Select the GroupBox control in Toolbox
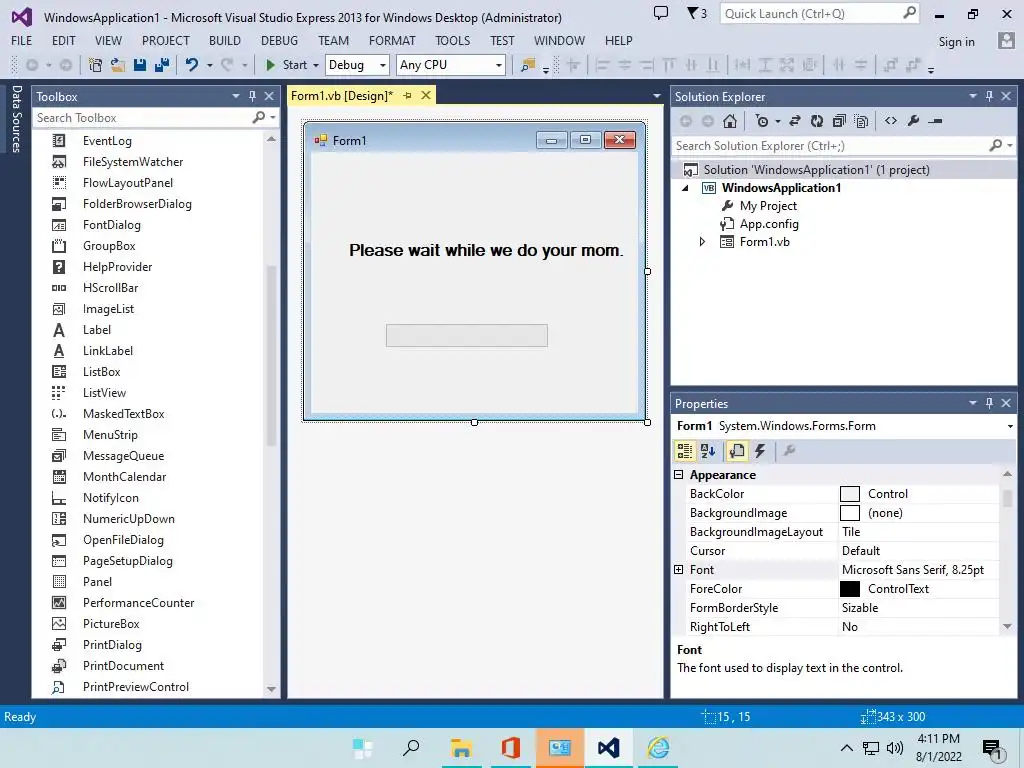This screenshot has width=1024, height=768. tap(109, 246)
